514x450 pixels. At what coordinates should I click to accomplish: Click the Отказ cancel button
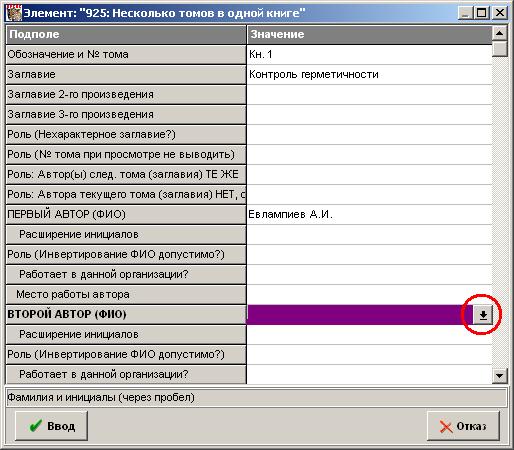tap(463, 426)
